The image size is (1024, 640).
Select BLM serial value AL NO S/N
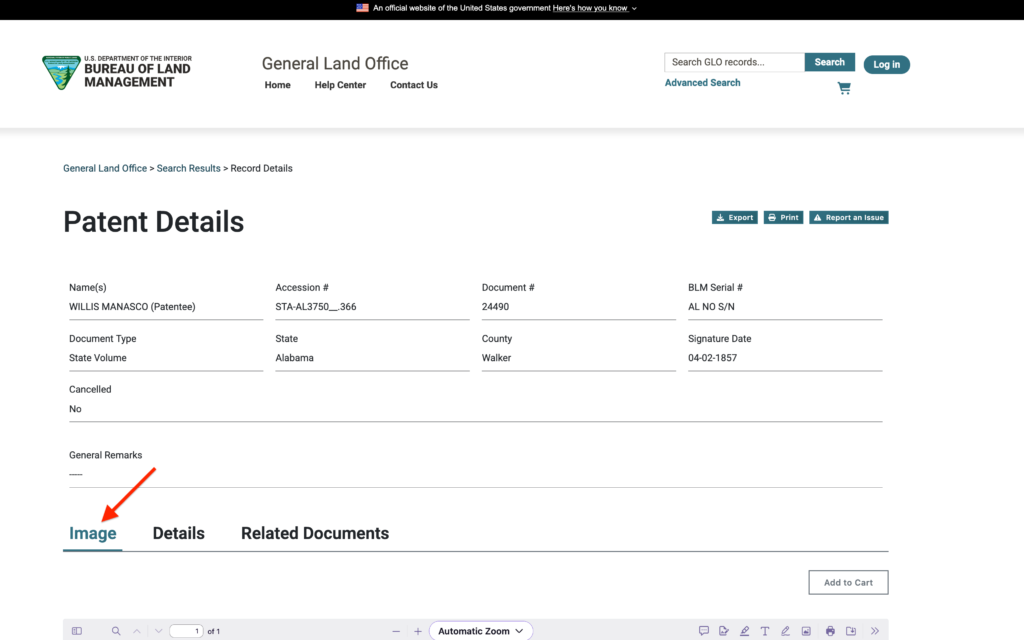(711, 307)
